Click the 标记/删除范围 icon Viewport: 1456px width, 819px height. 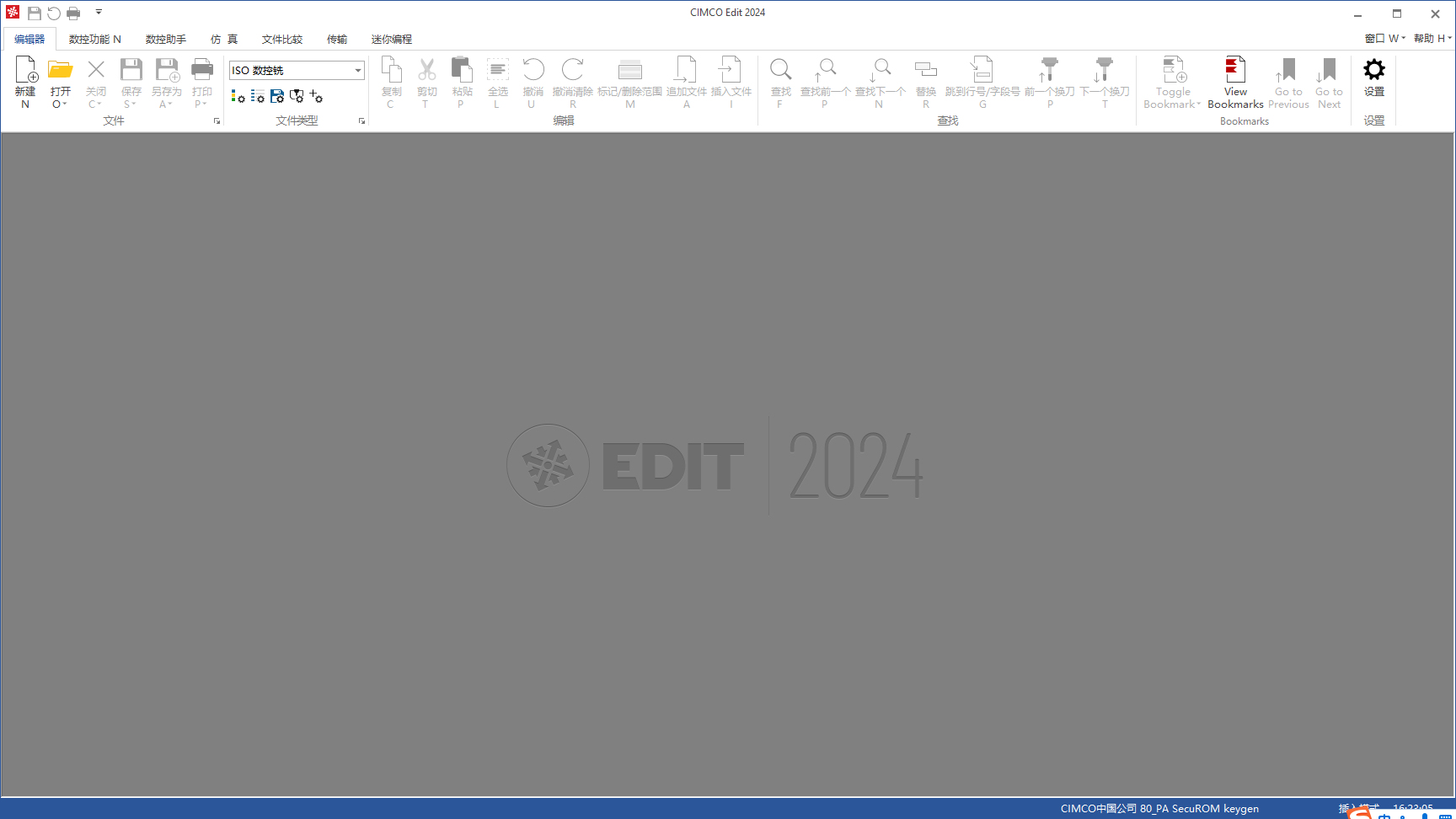[630, 70]
